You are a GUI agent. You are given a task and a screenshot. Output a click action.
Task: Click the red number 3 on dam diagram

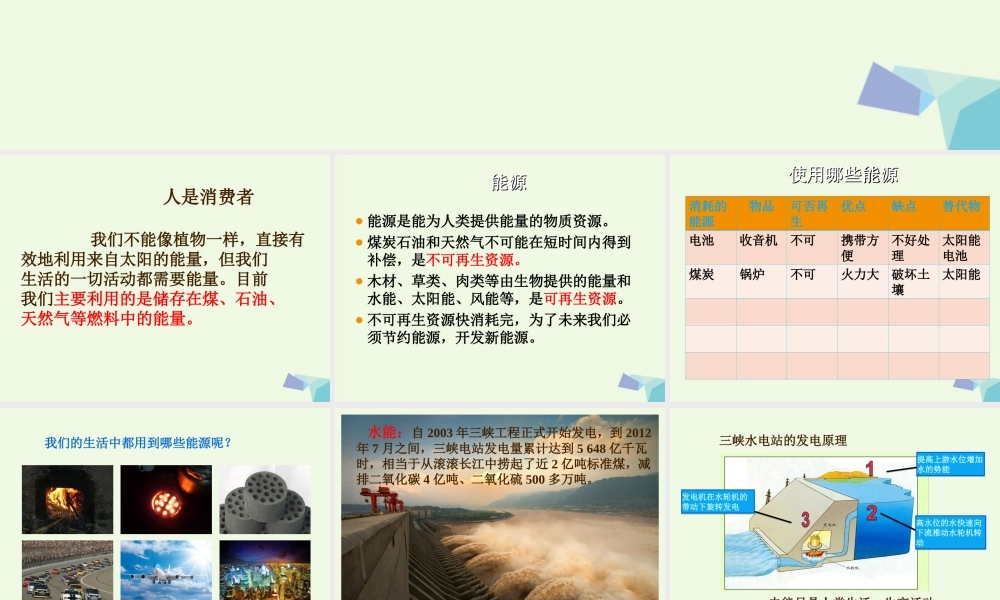coord(805,520)
